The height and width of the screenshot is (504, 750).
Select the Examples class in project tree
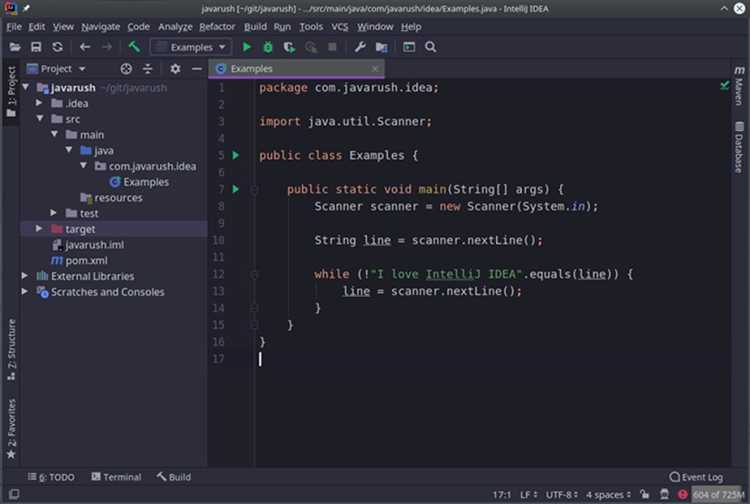click(x=139, y=182)
